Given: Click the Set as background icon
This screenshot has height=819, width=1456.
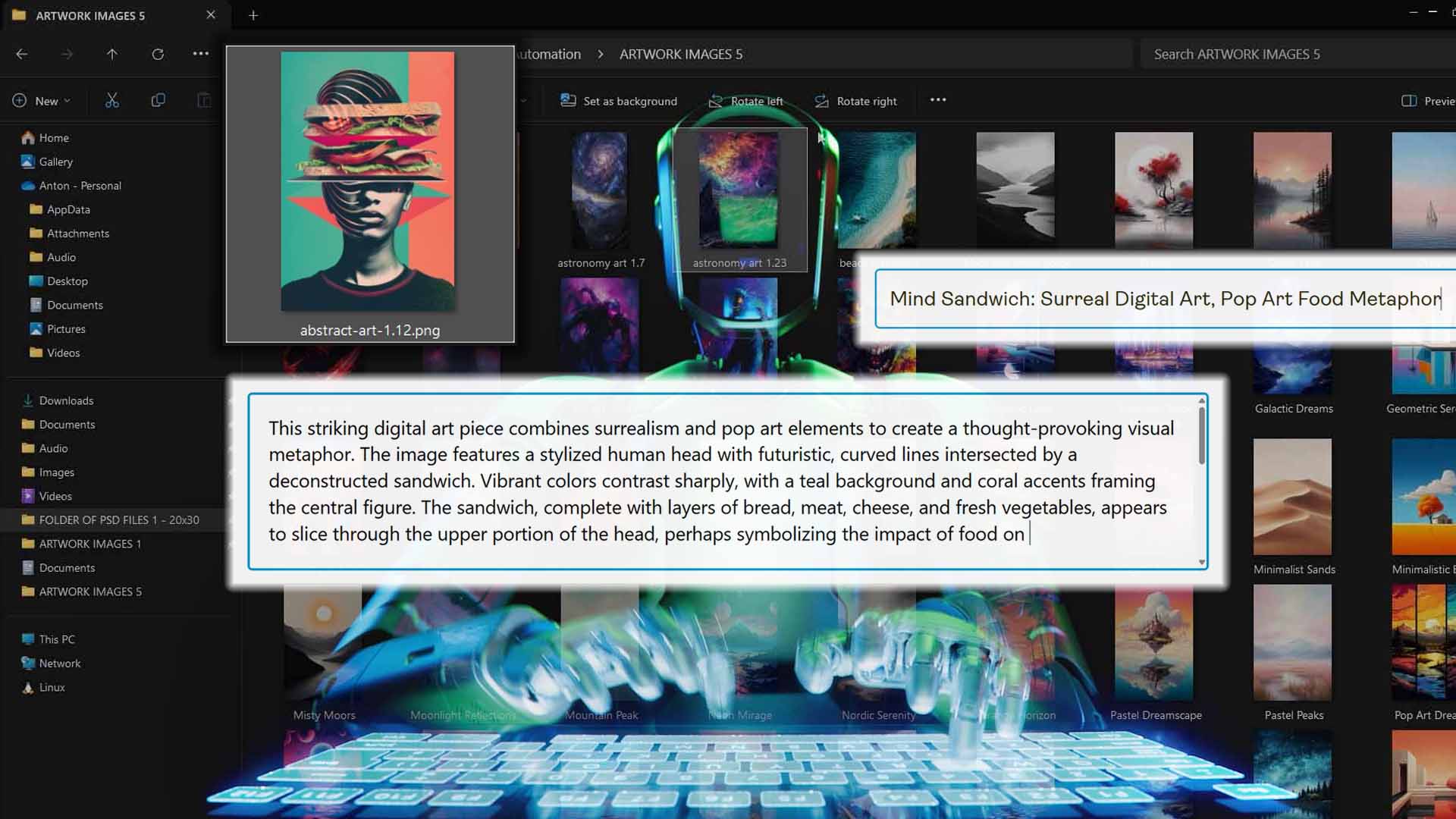Looking at the screenshot, I should [618, 100].
